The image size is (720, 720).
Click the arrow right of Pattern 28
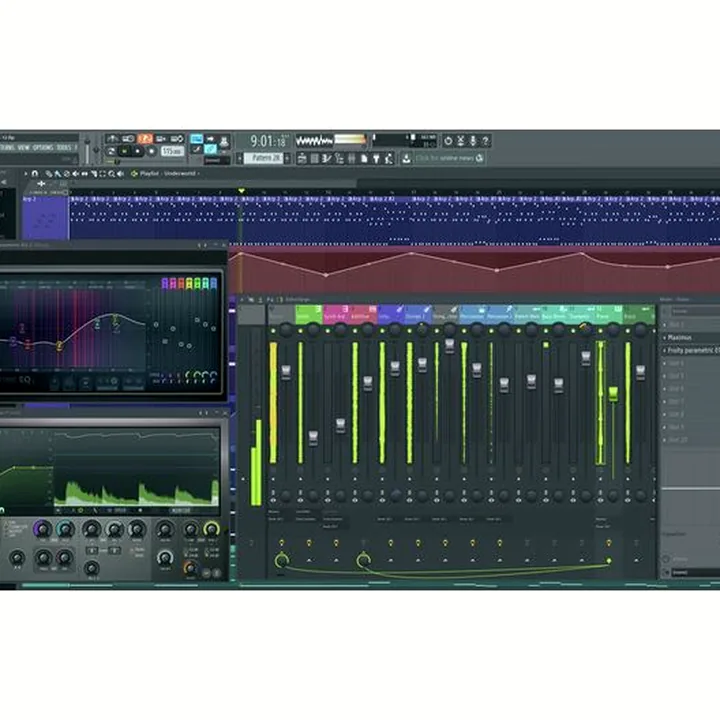click(x=287, y=158)
